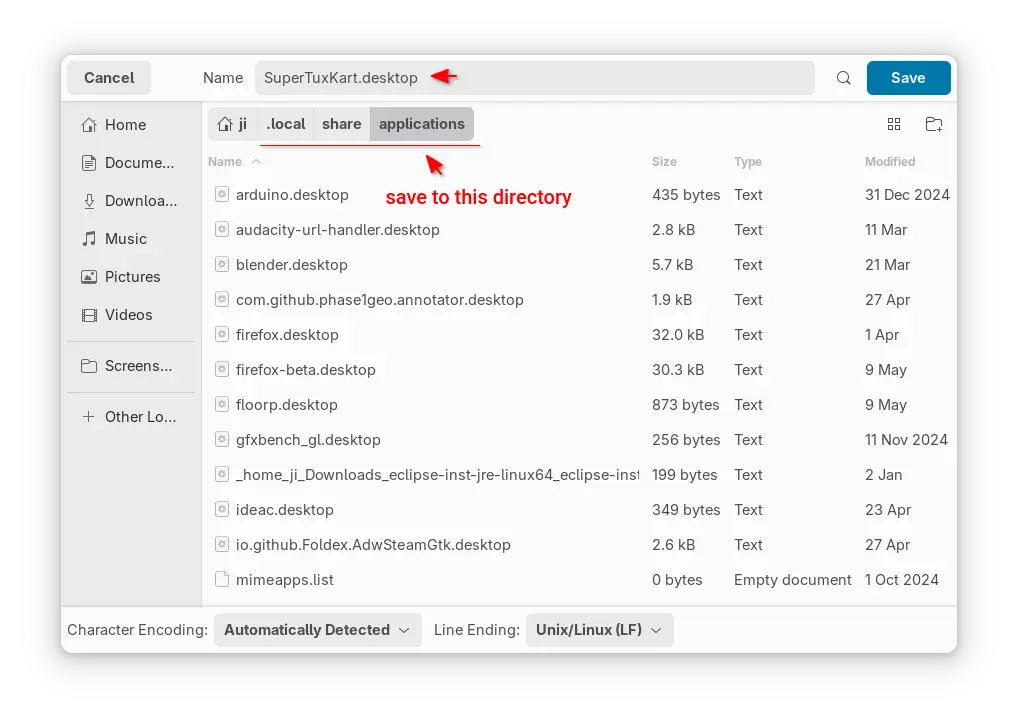The image size is (1018, 720).
Task: Select firefox.desktop file
Action: [x=579, y=335]
